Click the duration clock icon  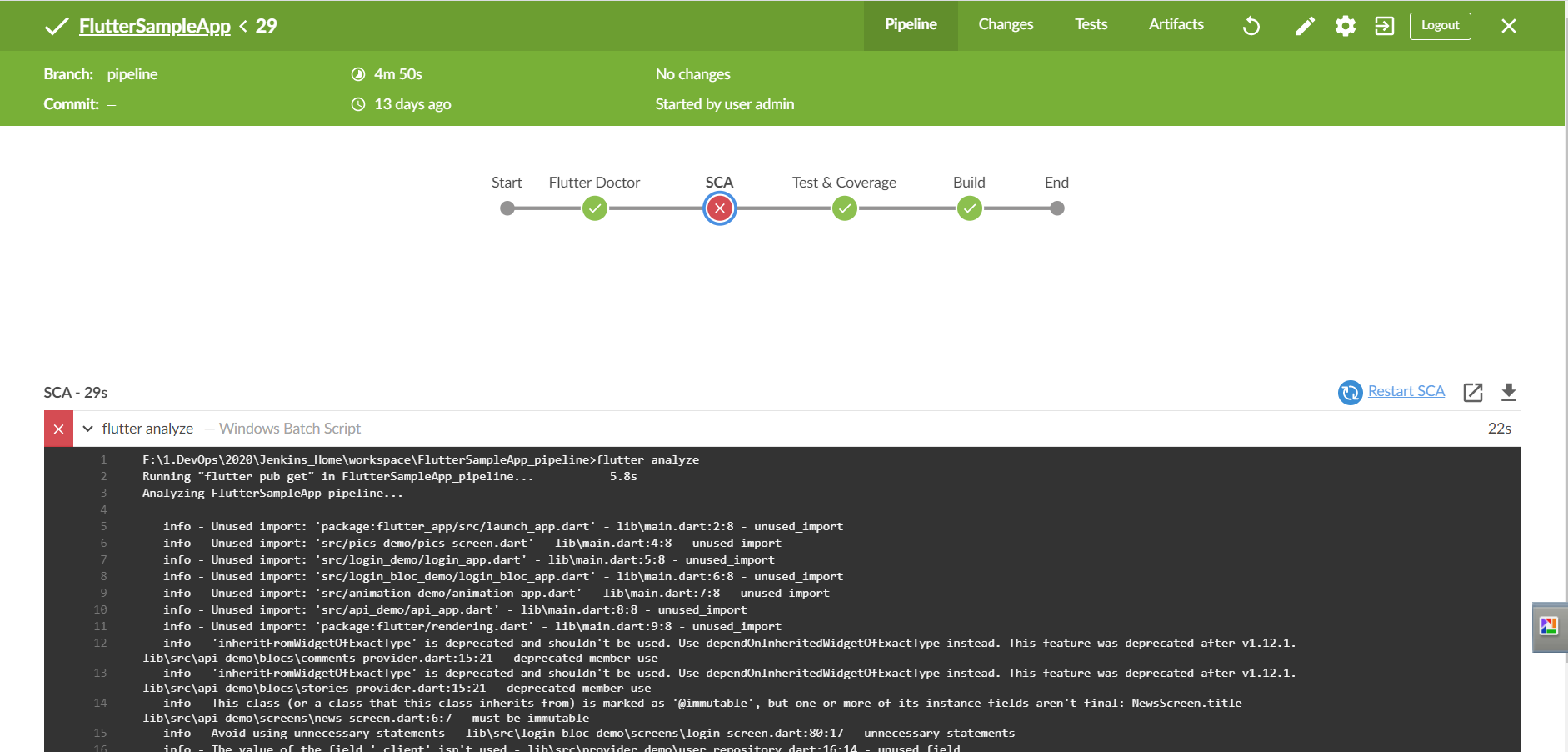click(358, 74)
